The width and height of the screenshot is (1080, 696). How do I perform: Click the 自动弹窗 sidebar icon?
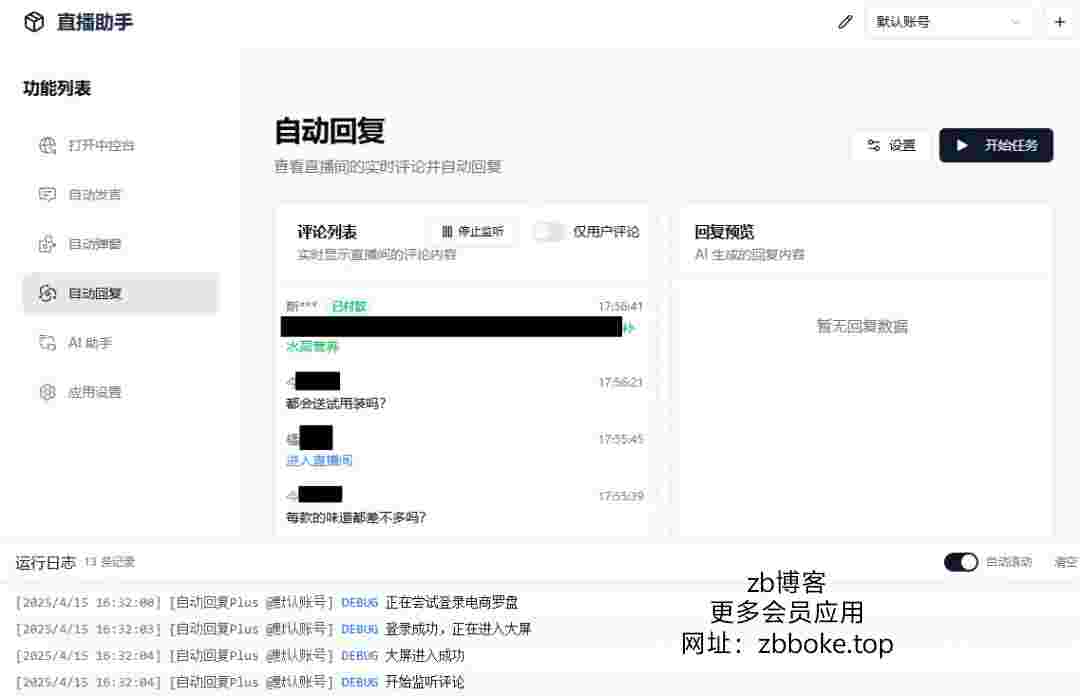point(48,244)
